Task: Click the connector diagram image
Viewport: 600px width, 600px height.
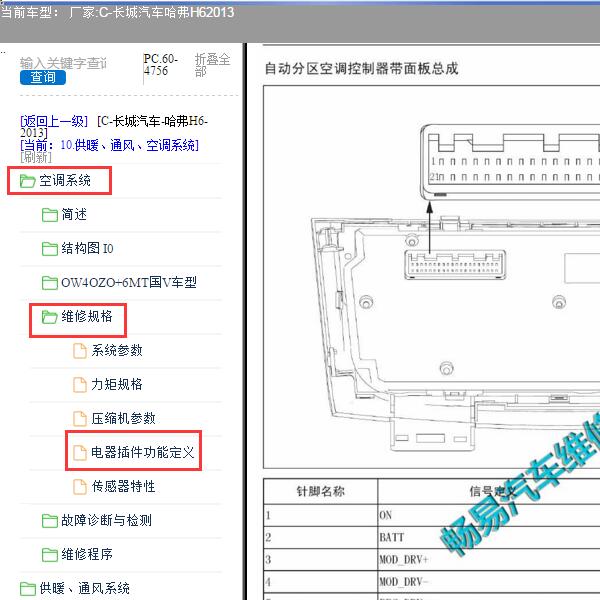Action: pyautogui.click(x=432, y=277)
